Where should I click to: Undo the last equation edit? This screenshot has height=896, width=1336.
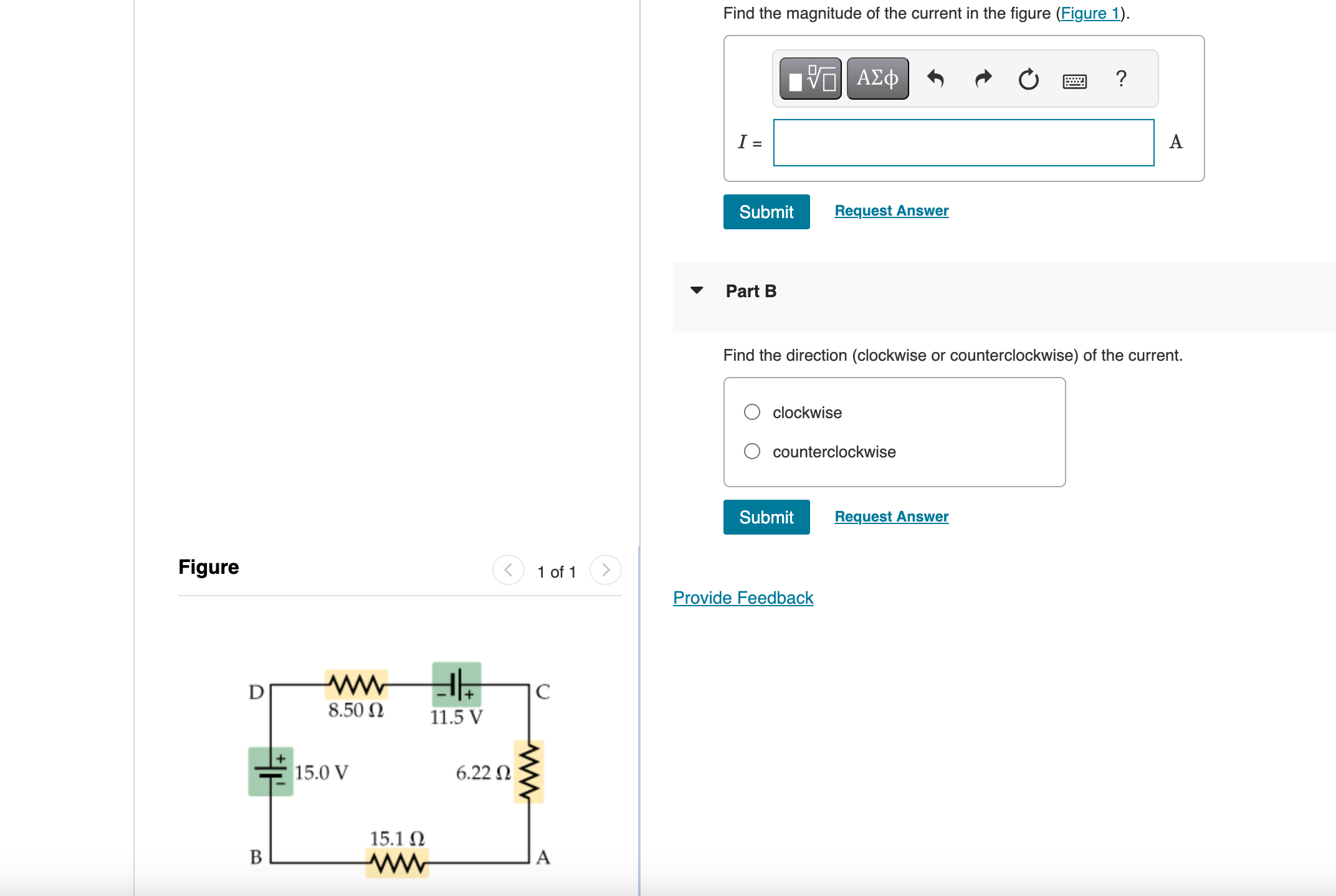tap(936, 79)
